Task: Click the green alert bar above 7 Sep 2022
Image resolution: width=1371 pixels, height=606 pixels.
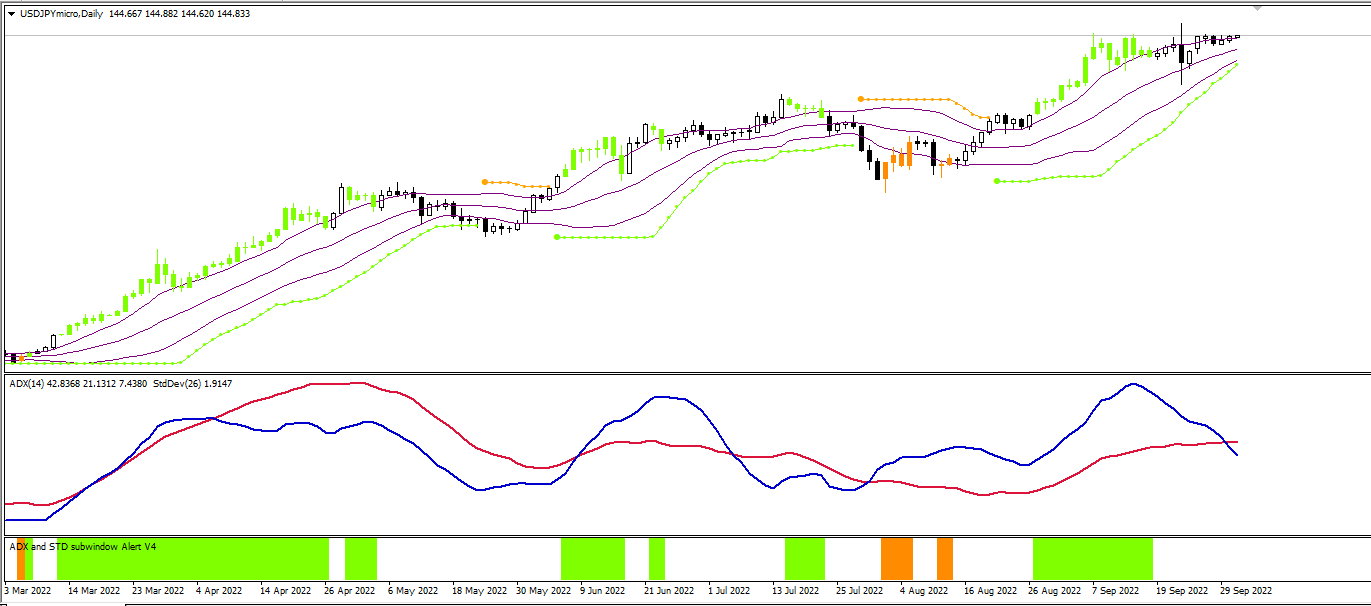Action: [x=1093, y=558]
